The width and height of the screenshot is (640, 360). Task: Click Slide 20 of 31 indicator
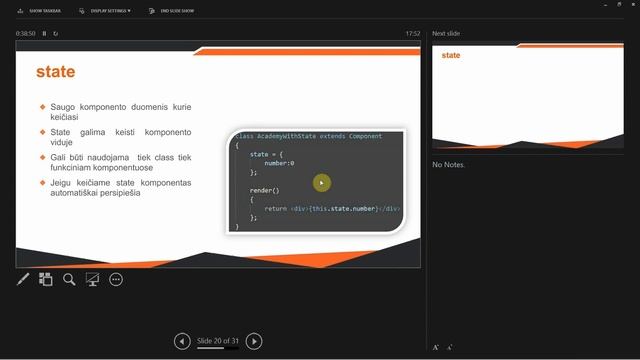coord(218,341)
